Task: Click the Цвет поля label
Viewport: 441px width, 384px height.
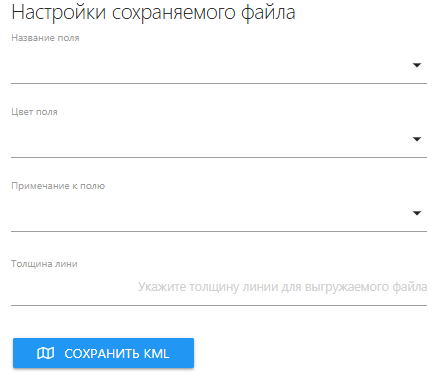Action: (34, 112)
